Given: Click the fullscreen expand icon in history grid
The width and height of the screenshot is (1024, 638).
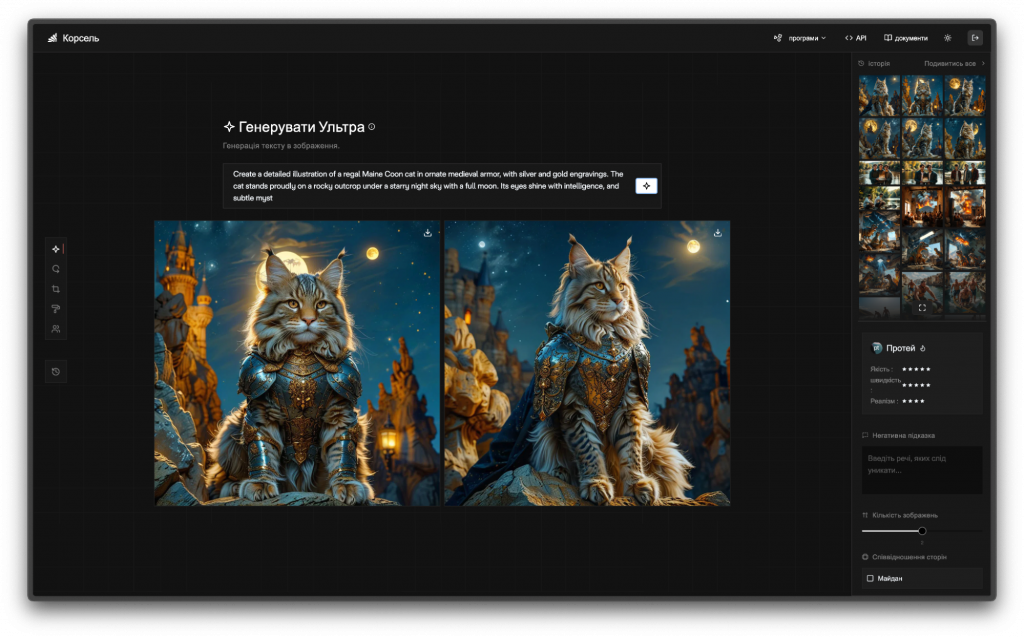Looking at the screenshot, I should click(x=922, y=308).
